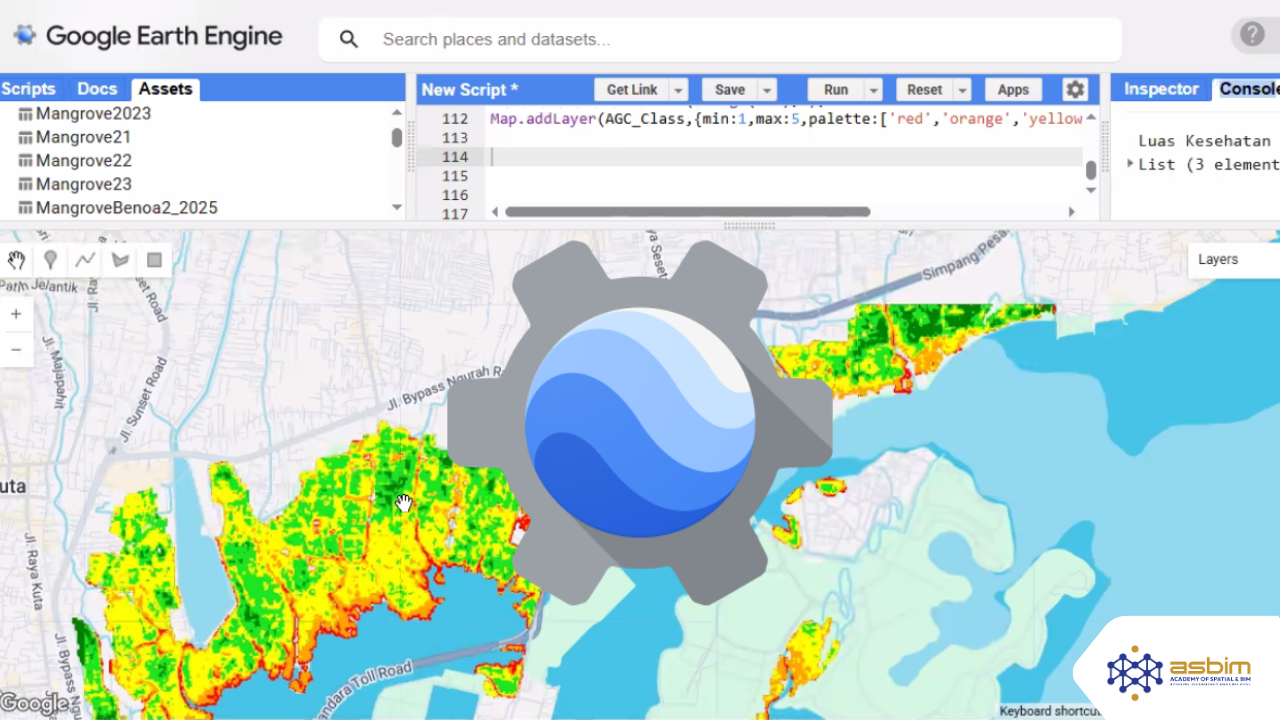Viewport: 1280px width, 720px height.
Task: Switch to the Scripts tab
Action: [x=30, y=89]
